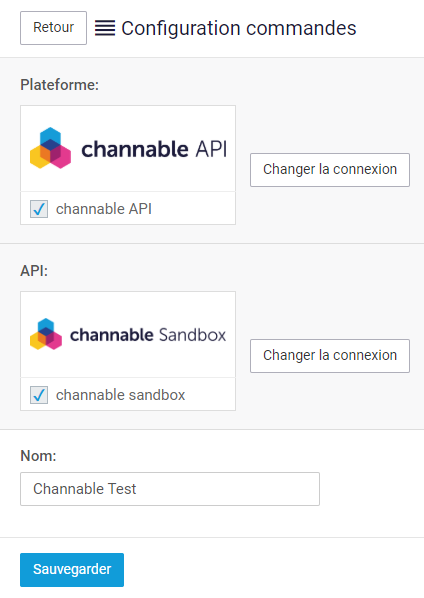Screen dimensions: 424x598
Task: Save configuration with Sauvegarder
Action: [72, 570]
